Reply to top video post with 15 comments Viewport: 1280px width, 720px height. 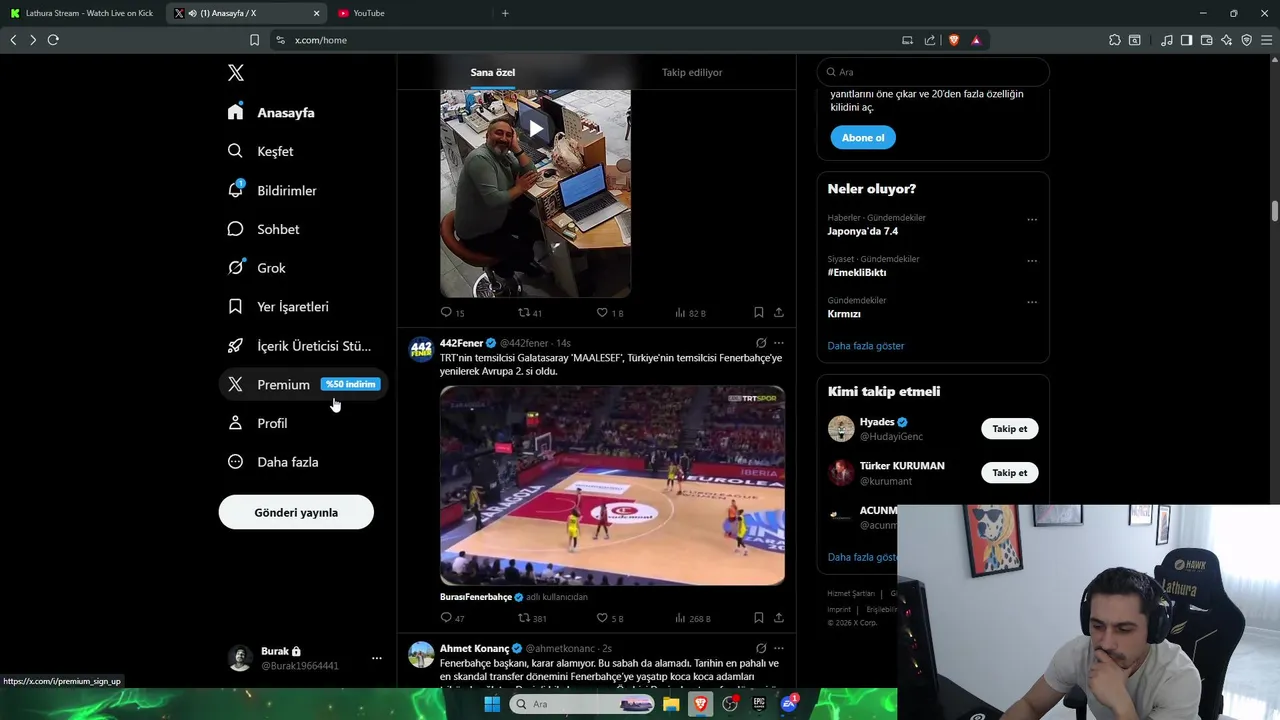tap(453, 312)
